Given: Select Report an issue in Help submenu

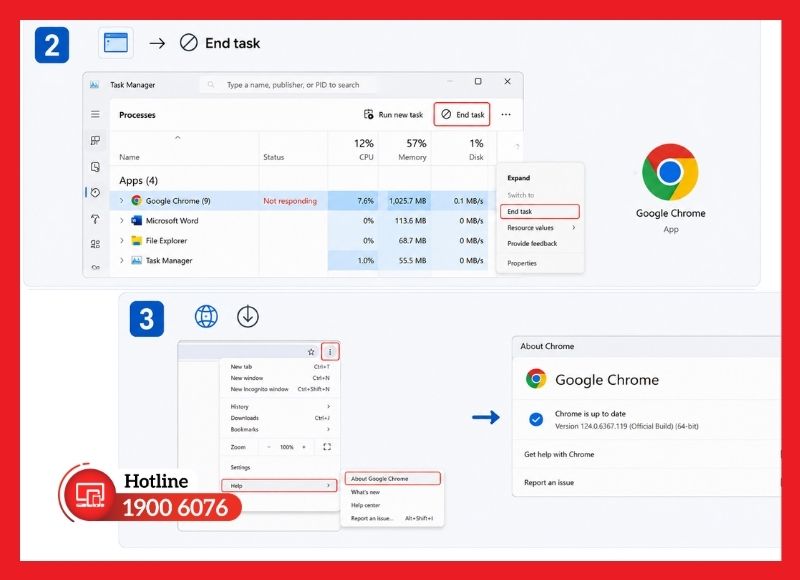Looking at the screenshot, I should pyautogui.click(x=392, y=518).
